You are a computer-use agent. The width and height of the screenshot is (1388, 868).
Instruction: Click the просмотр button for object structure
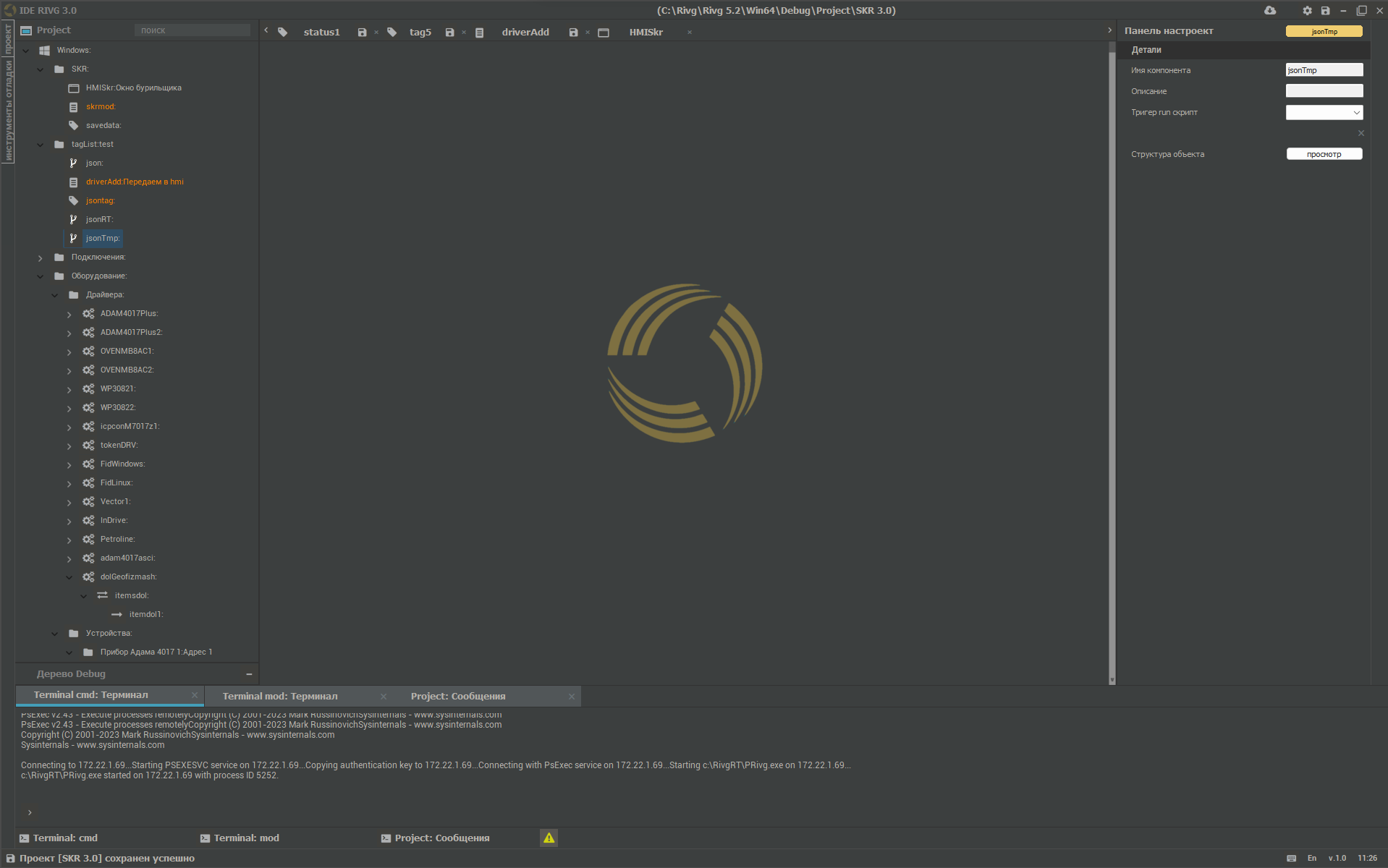coord(1324,154)
